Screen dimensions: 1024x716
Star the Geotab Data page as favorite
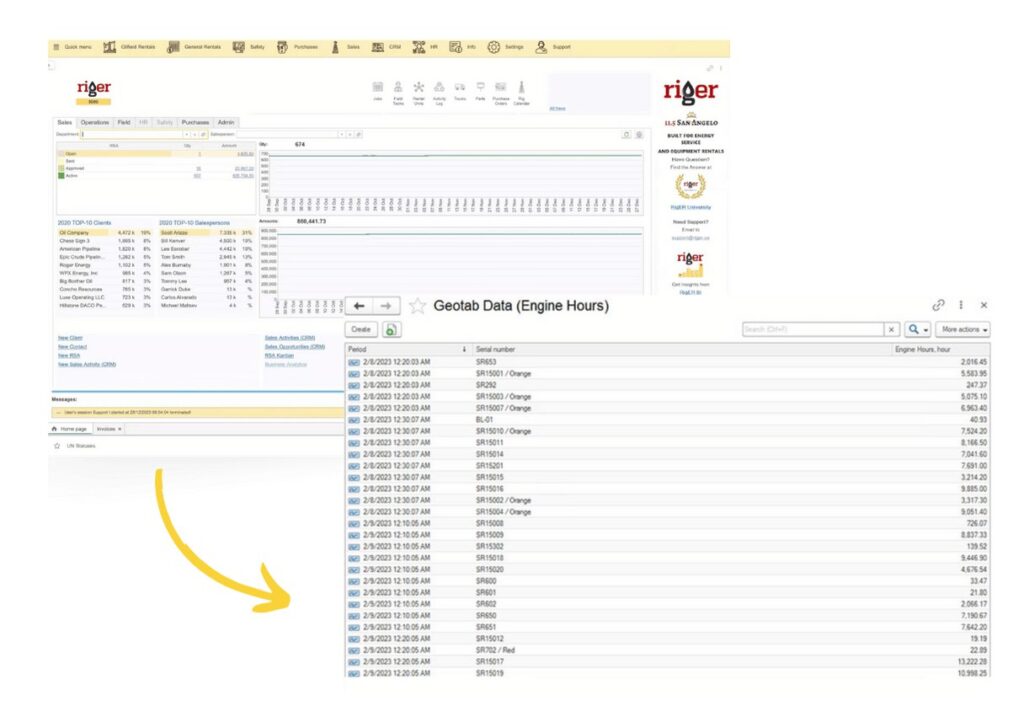click(417, 306)
